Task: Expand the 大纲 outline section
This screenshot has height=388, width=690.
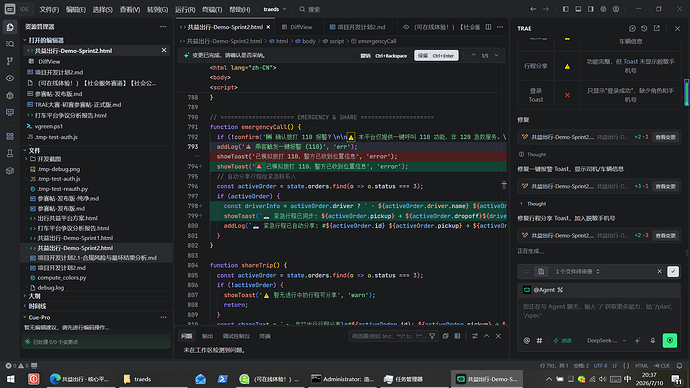Action: click(x=34, y=296)
